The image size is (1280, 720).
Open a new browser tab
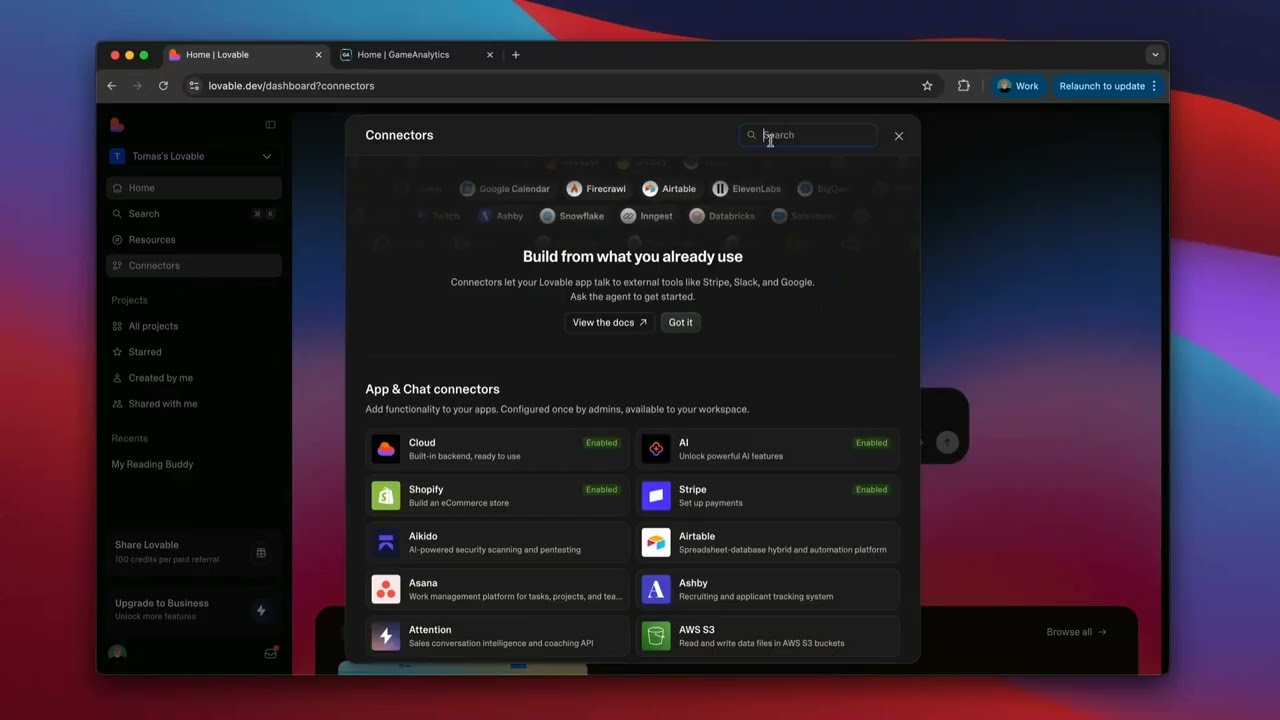click(516, 55)
